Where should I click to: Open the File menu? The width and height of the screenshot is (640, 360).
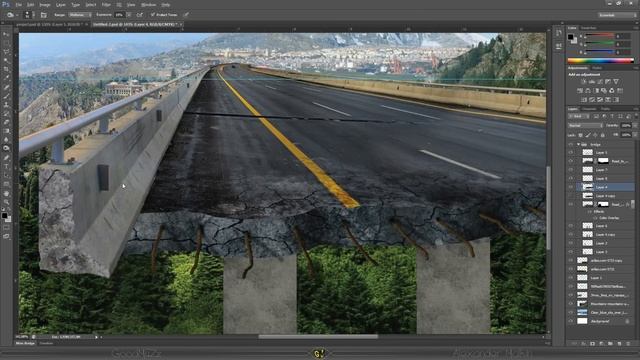pyautogui.click(x=19, y=5)
